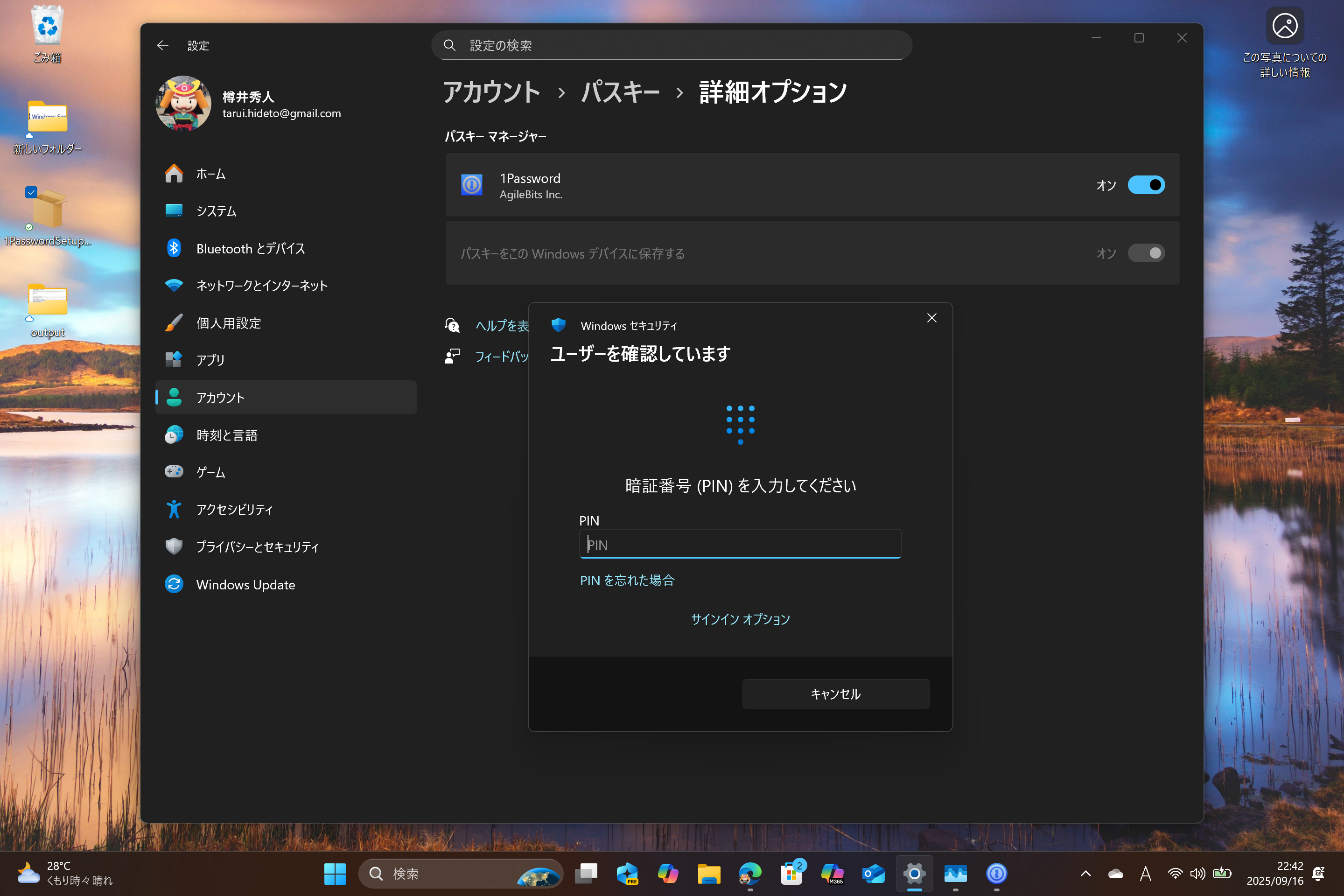Open システム settings from the sidebar
Screen dimensions: 1344x896
click(217, 211)
